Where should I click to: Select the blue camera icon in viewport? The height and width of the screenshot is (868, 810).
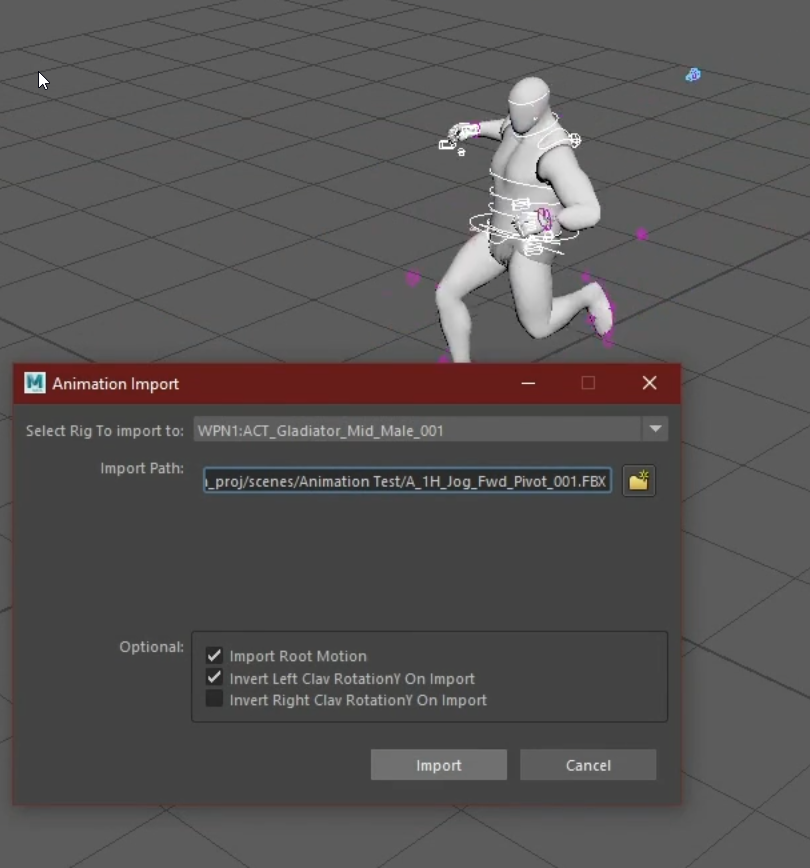[693, 75]
